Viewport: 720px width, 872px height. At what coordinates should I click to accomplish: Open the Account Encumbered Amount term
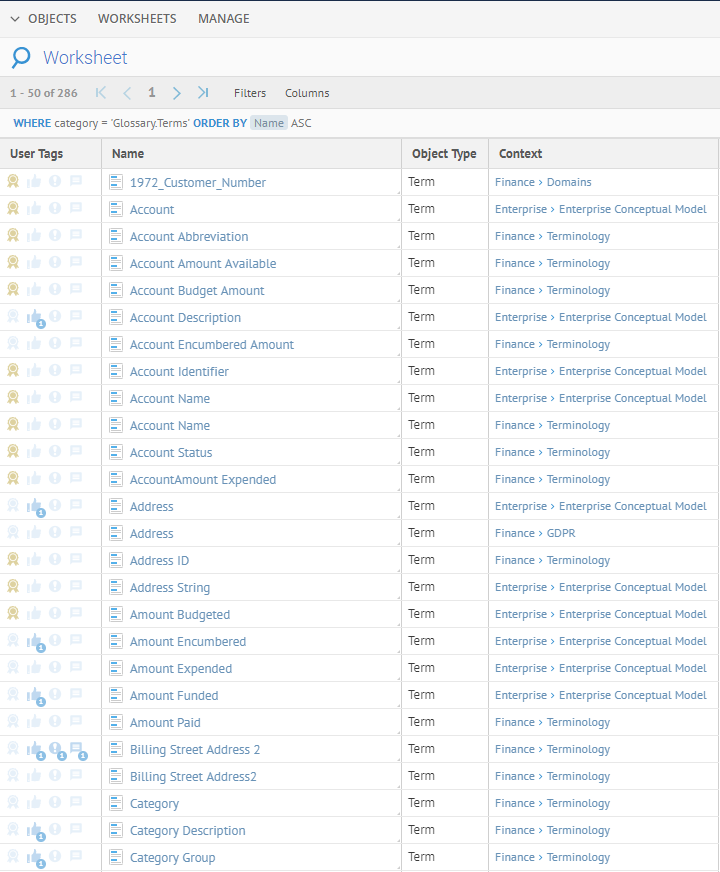pyautogui.click(x=212, y=345)
